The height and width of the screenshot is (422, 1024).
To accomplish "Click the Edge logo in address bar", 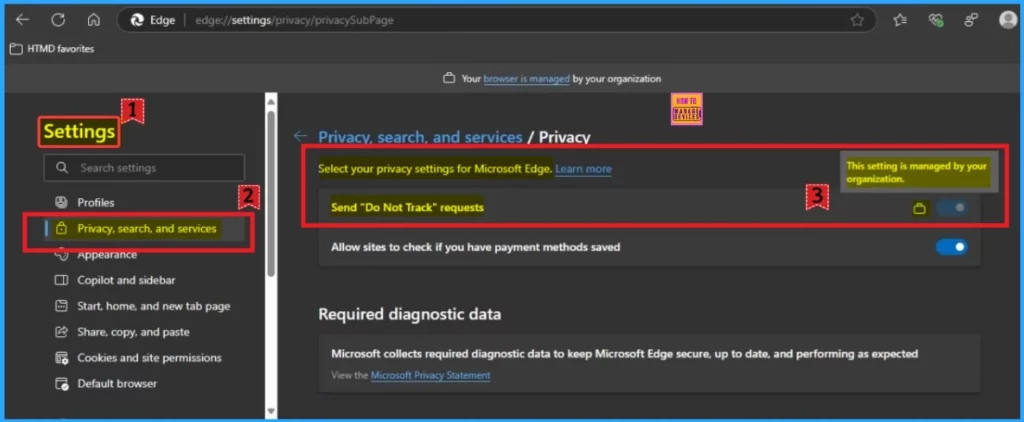I will 137,20.
